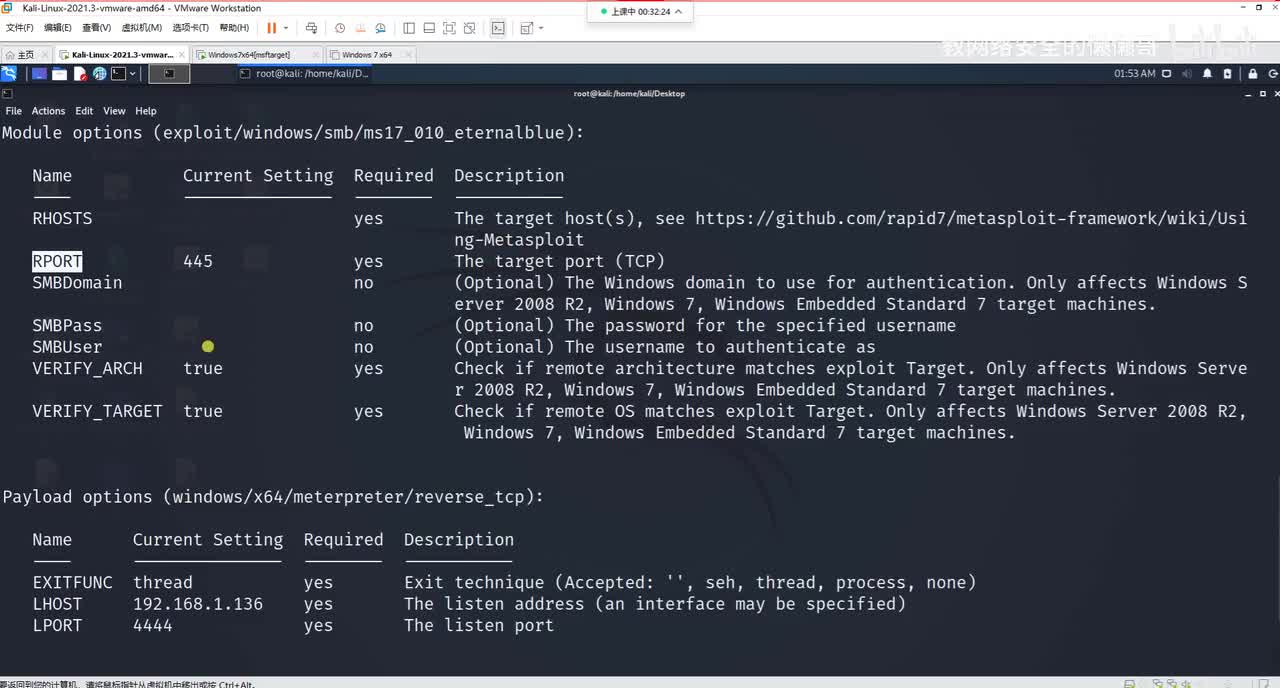
Task: Open the 帮助(H) menu
Action: (x=234, y=28)
